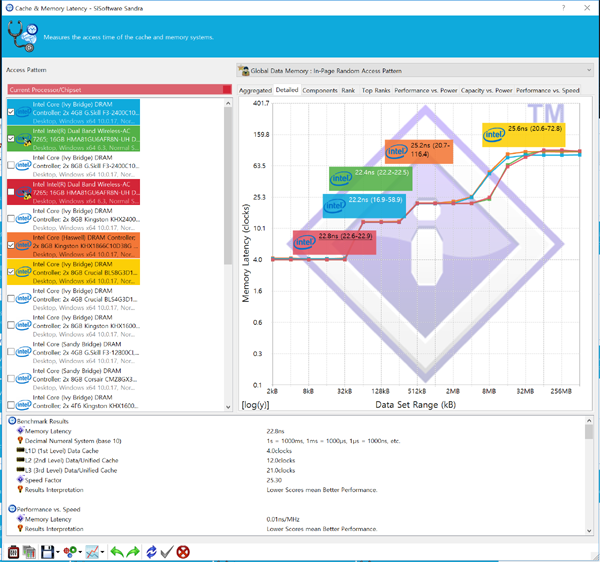Uncheck the orange Haswell Kingston KHX1866C10D3 entry

pos(11,245)
